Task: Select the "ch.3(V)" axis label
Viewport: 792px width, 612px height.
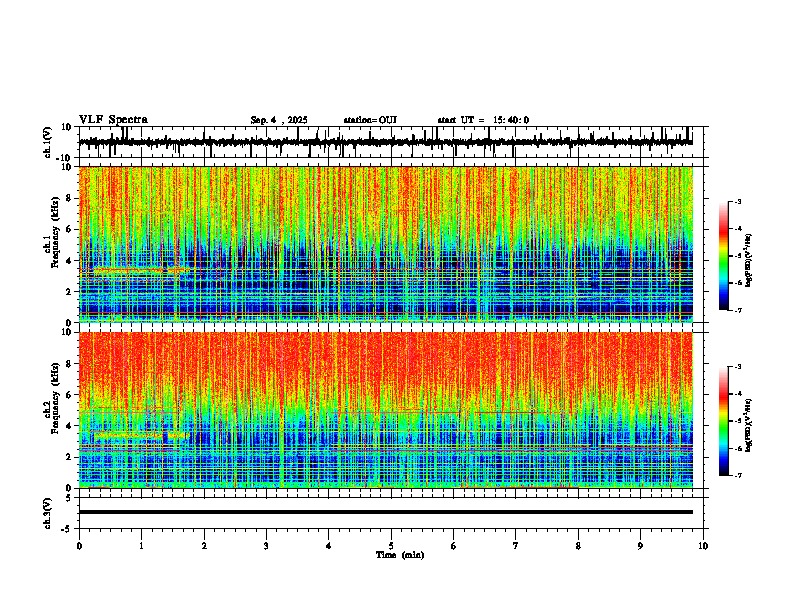Action: coord(48,513)
